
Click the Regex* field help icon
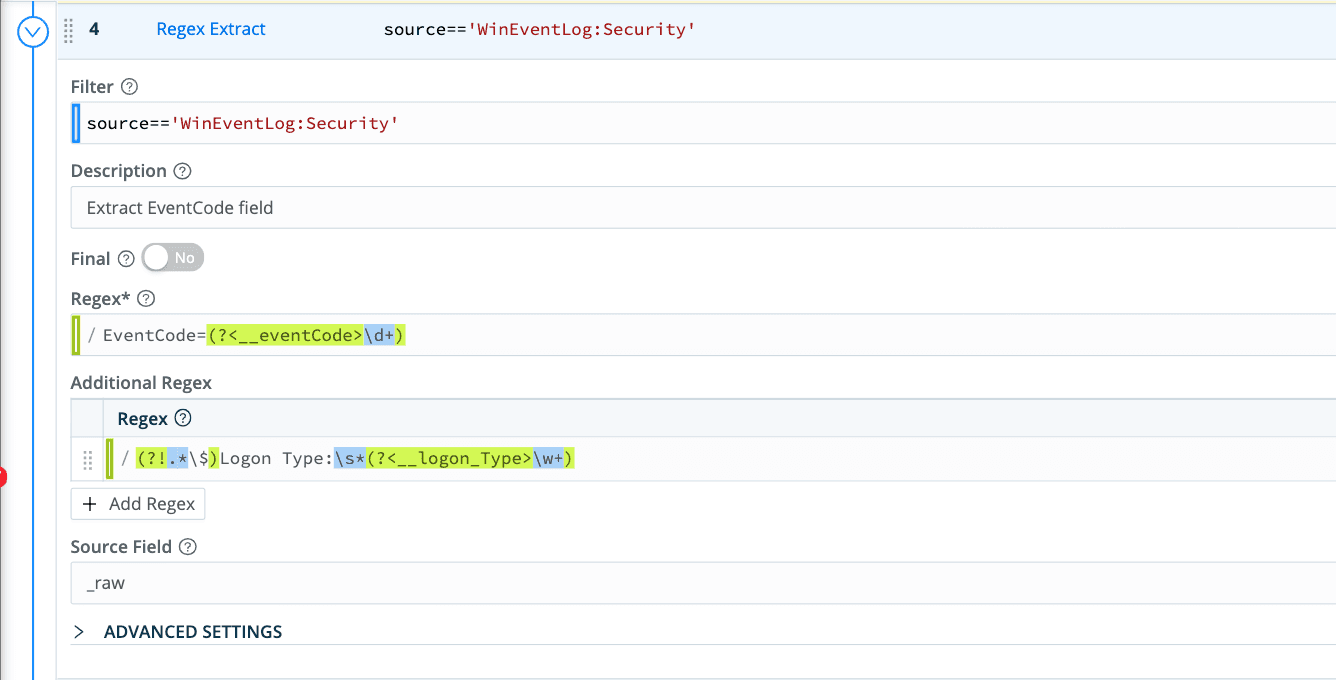pos(146,298)
